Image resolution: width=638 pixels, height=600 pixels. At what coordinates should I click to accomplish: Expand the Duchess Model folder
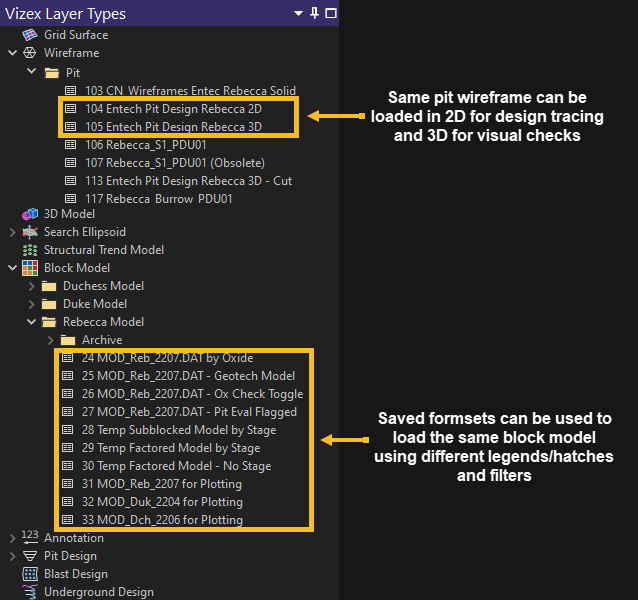32,286
